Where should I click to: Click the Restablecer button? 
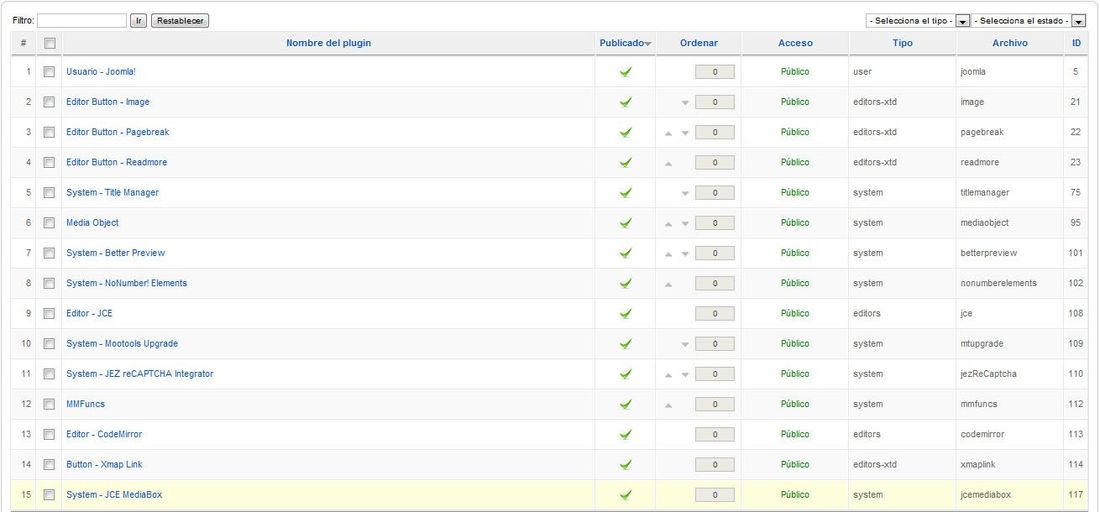coord(180,21)
